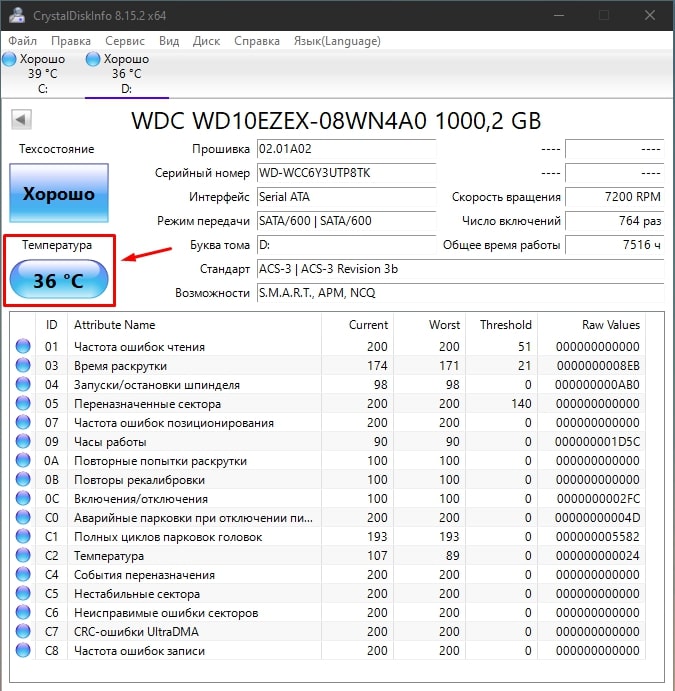Click status orb of attribute C6 row

click(23, 612)
